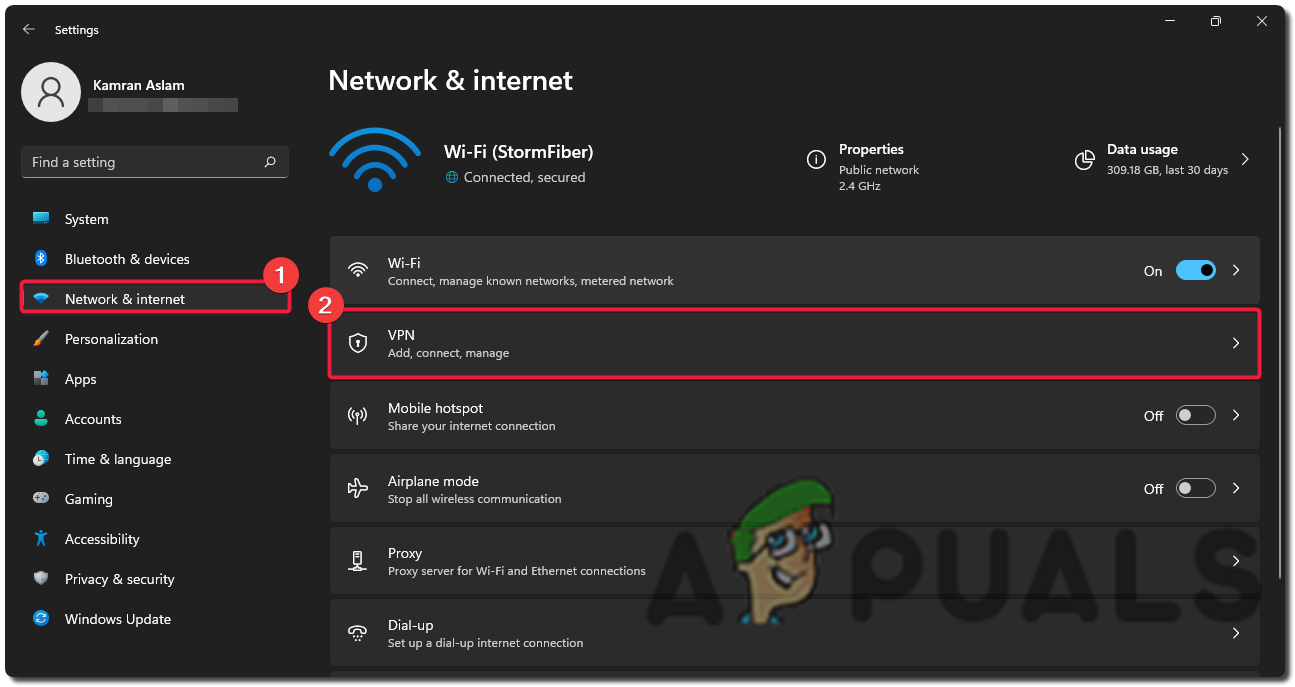
Task: Enable the Mobile hotspot toggle
Action: 1195,416
